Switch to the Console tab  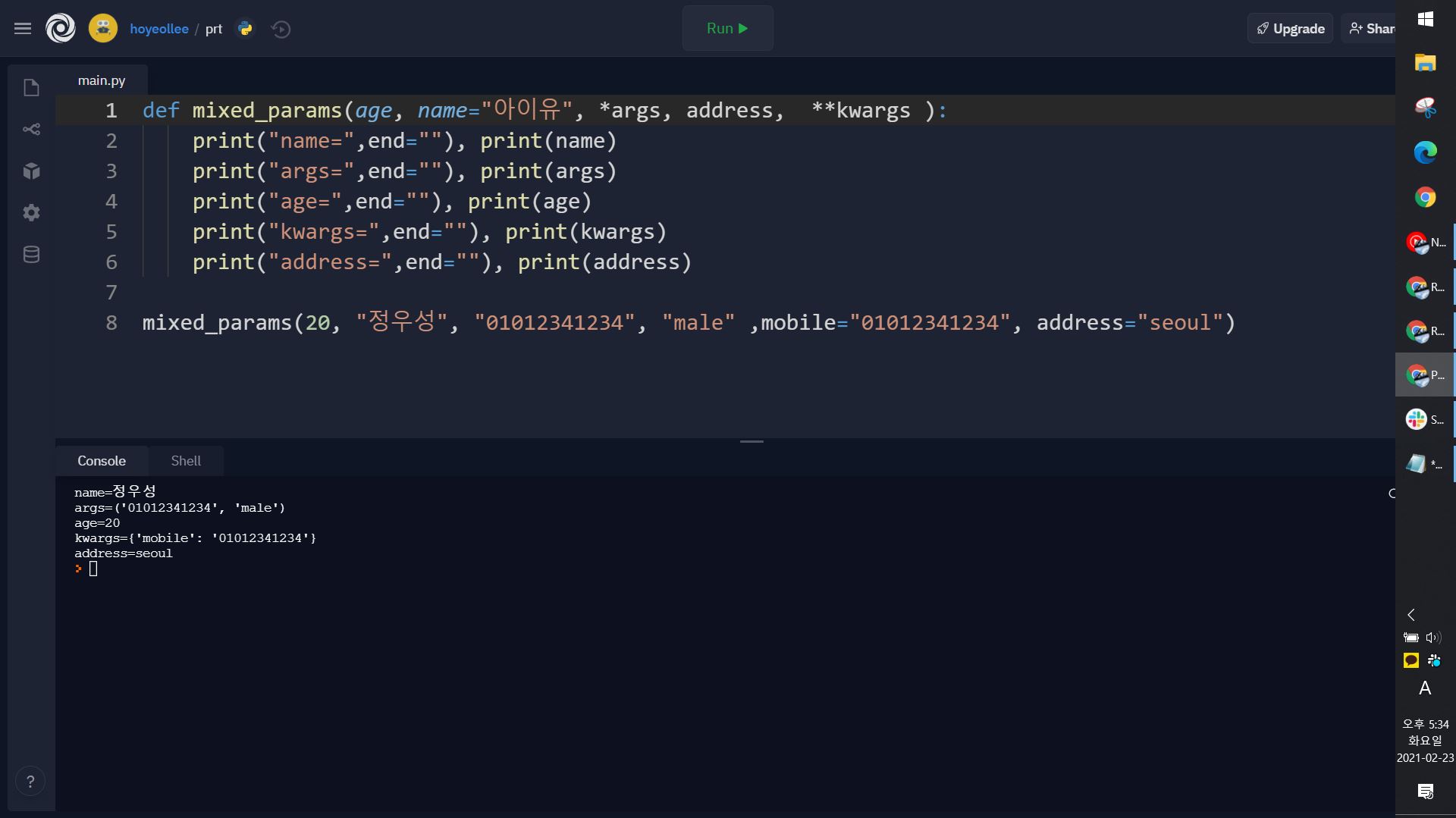coord(102,461)
